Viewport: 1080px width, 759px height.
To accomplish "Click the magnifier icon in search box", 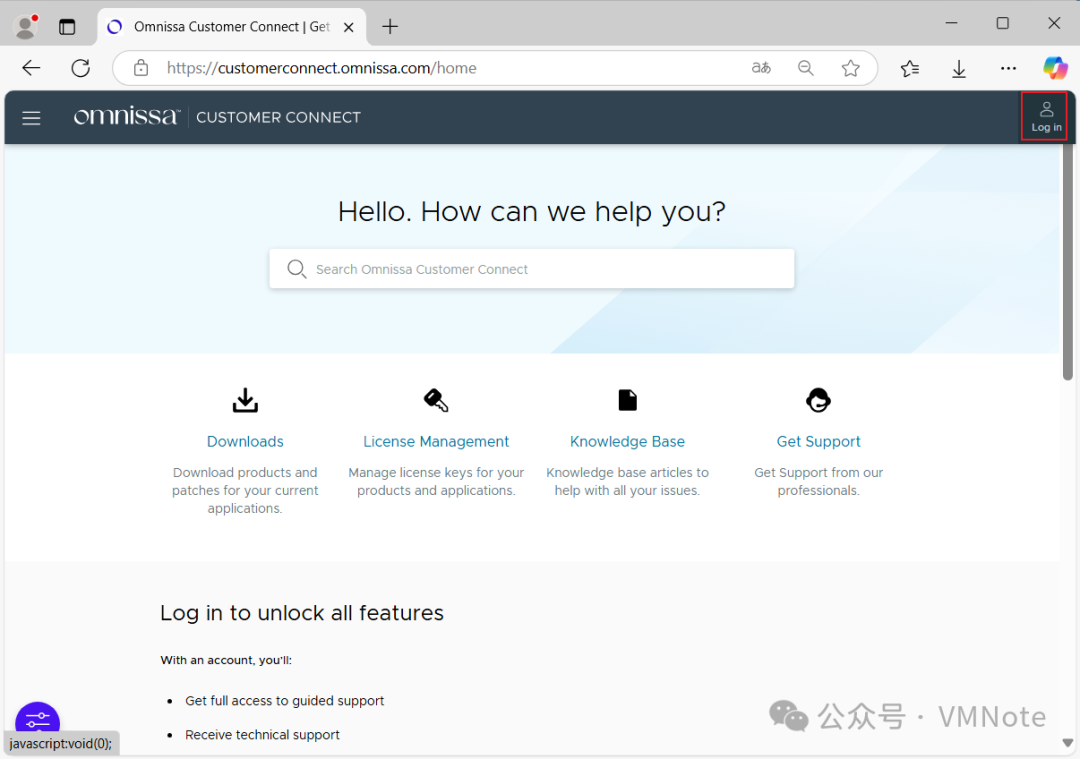I will click(x=296, y=269).
